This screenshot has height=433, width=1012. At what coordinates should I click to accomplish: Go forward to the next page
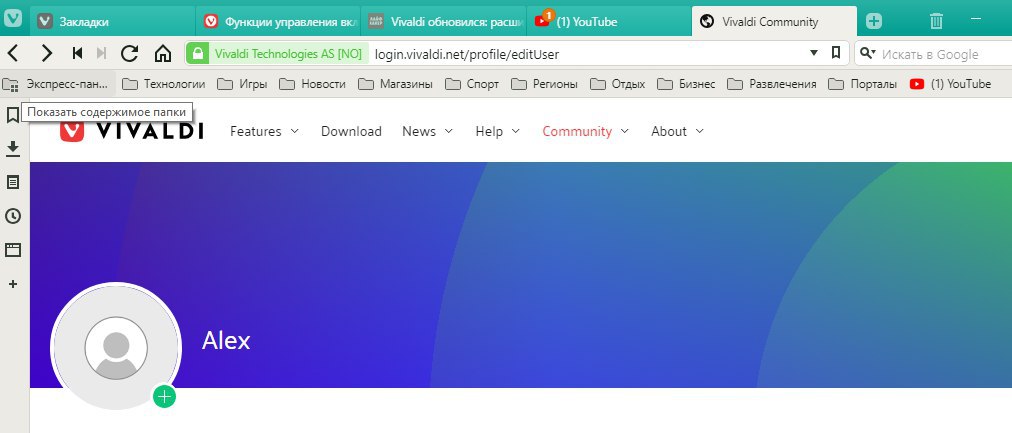pyautogui.click(x=46, y=54)
